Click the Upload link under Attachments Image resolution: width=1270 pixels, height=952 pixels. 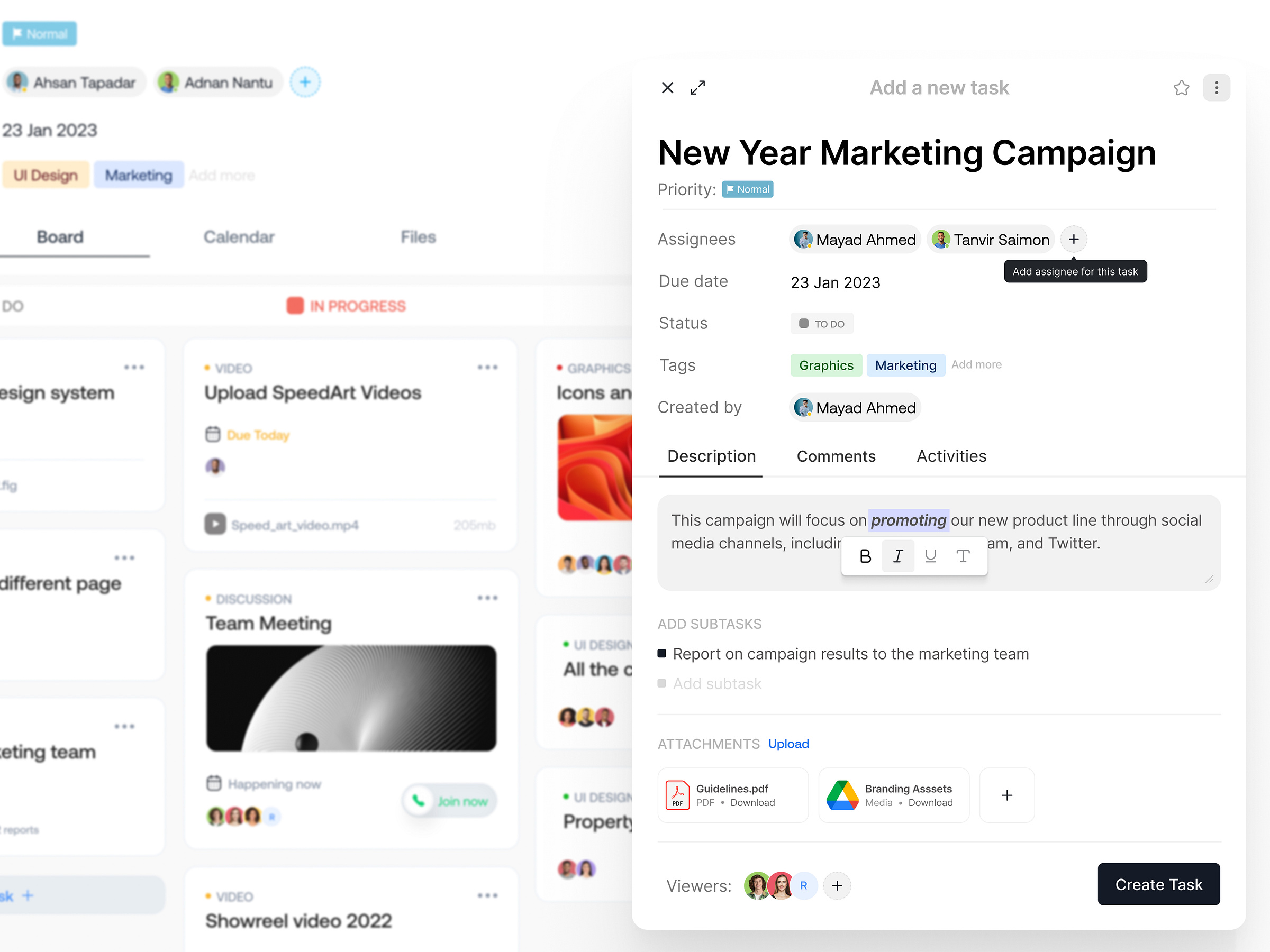pyautogui.click(x=788, y=743)
